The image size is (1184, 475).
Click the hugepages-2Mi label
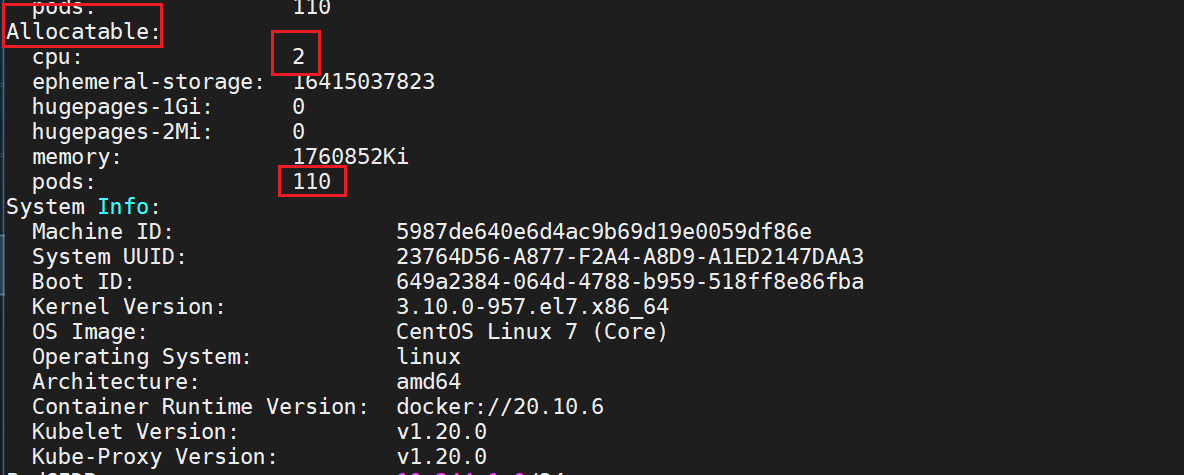point(122,132)
